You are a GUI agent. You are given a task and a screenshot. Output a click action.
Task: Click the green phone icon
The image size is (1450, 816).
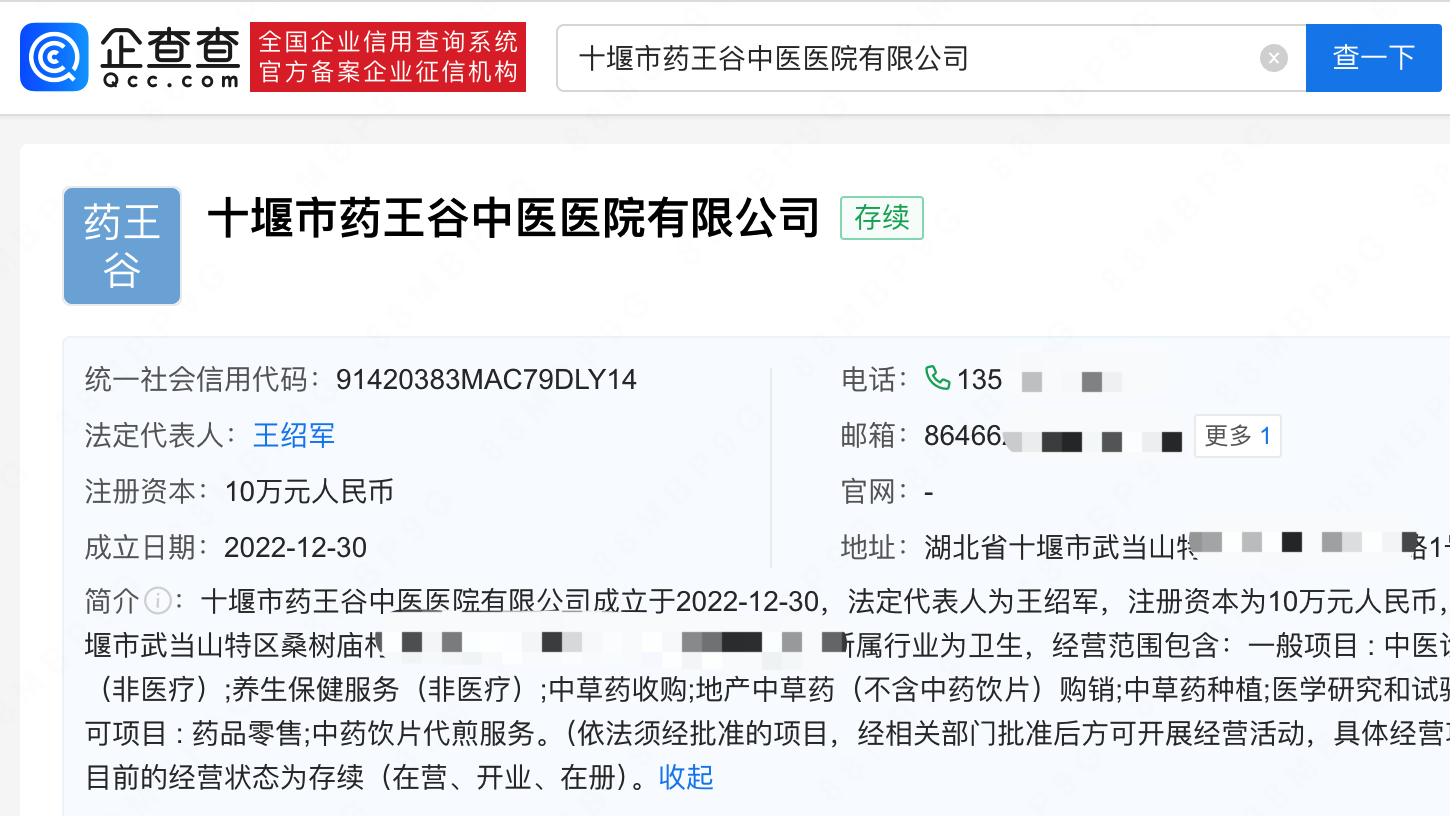[x=937, y=378]
